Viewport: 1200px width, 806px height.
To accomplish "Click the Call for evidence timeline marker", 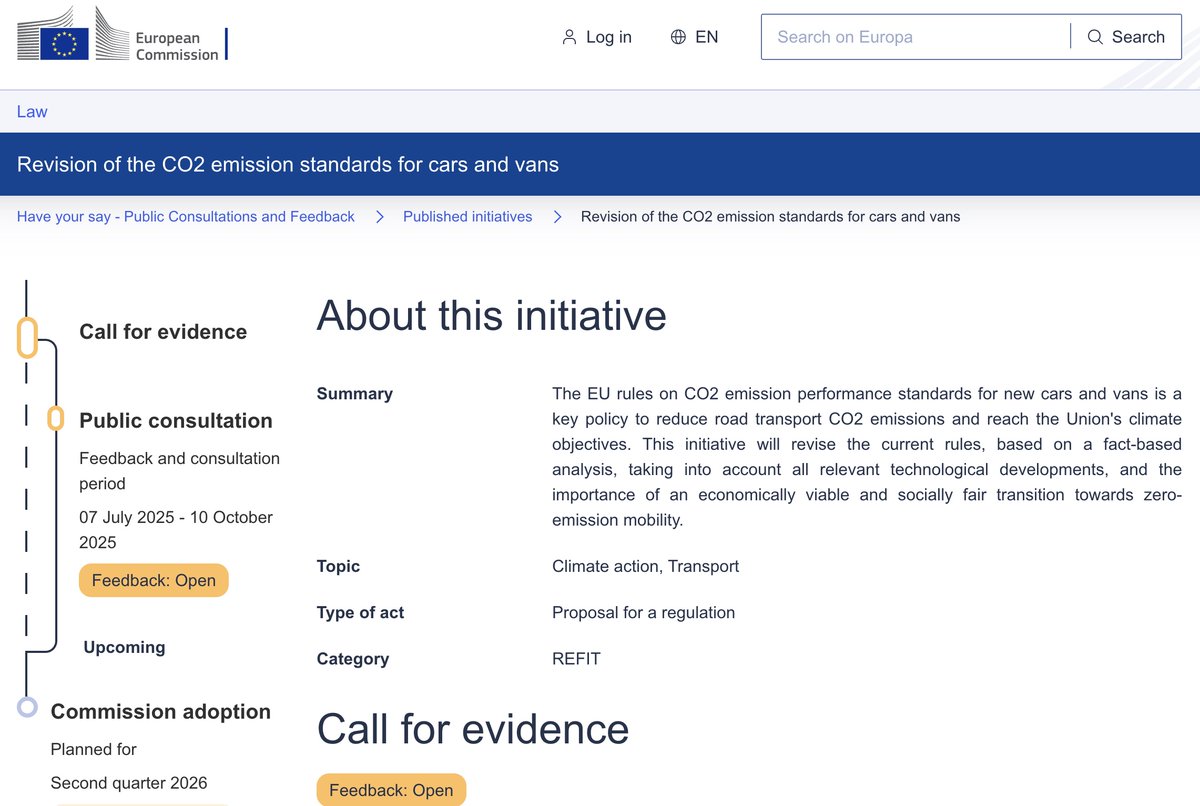I will point(28,337).
